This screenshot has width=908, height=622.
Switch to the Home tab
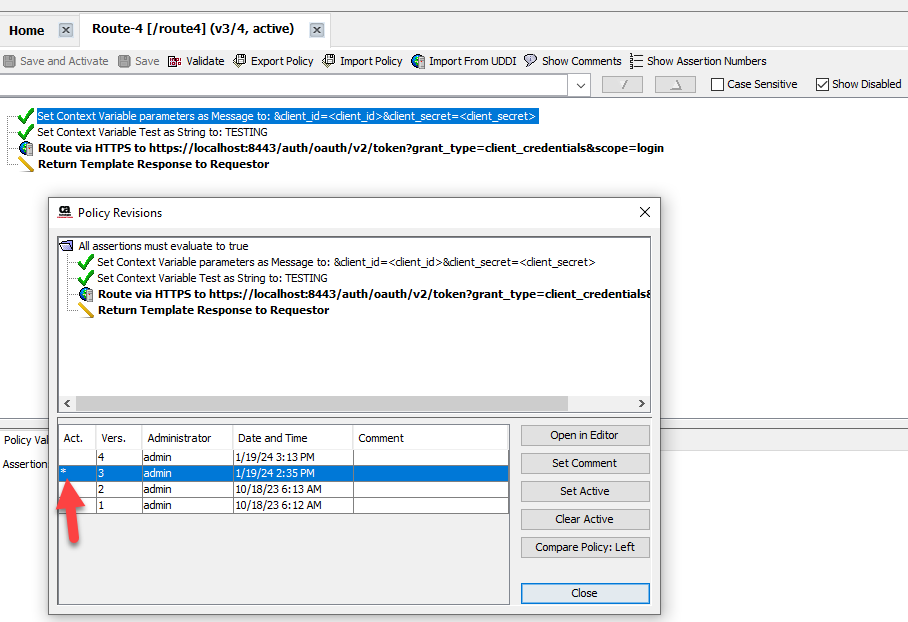tap(27, 30)
